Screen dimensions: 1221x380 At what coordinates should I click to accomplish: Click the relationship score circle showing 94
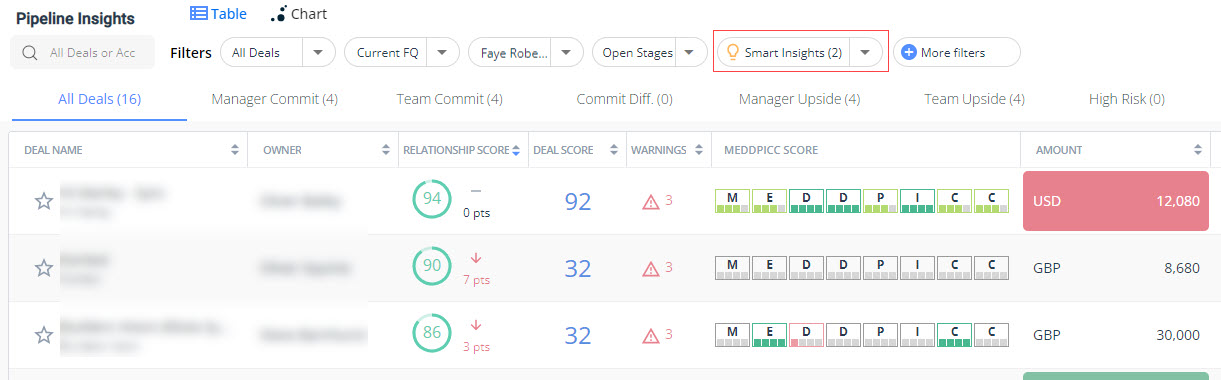coord(432,199)
